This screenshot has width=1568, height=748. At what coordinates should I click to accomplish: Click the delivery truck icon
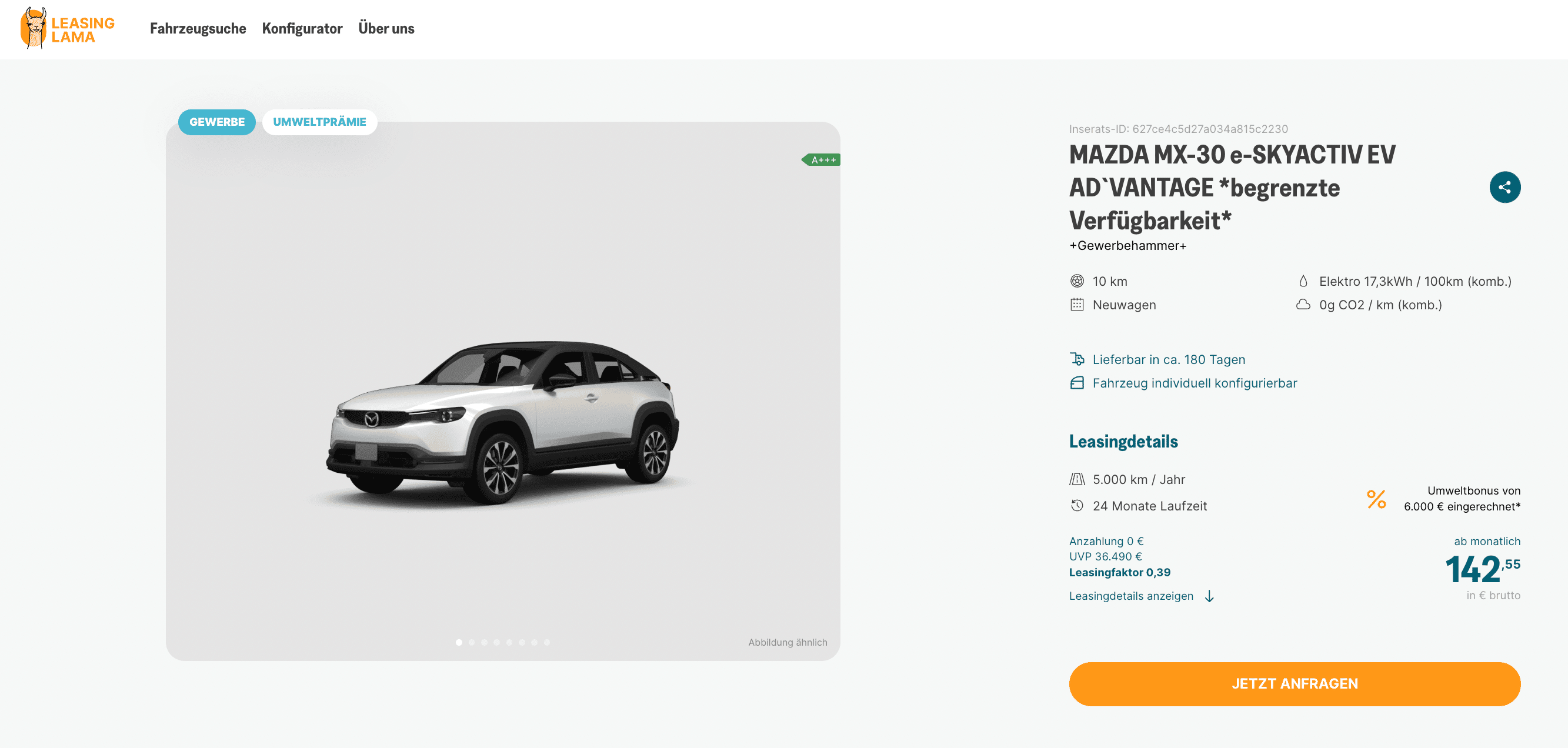1077,359
